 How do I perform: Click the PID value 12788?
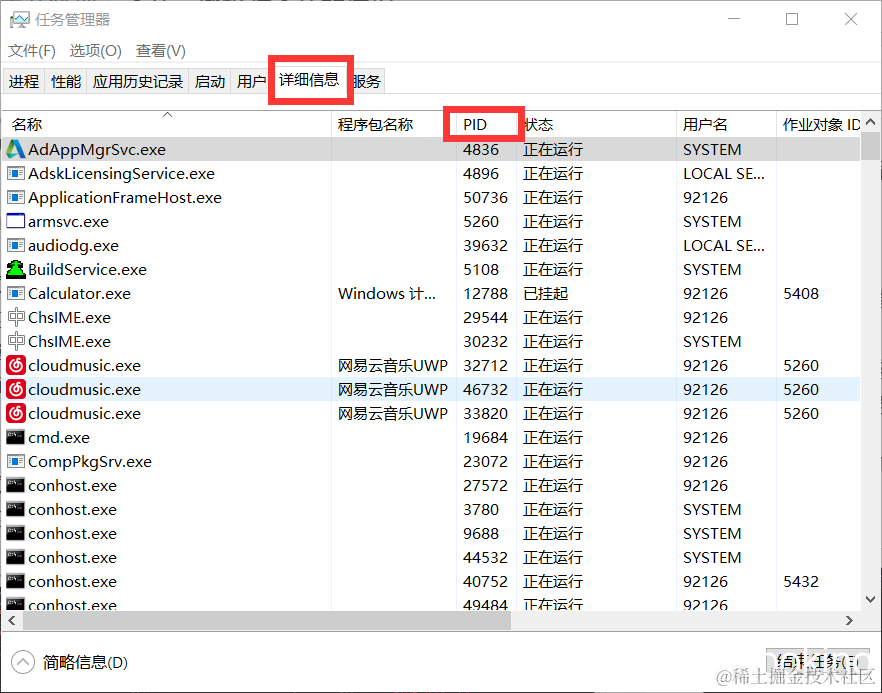pos(485,293)
